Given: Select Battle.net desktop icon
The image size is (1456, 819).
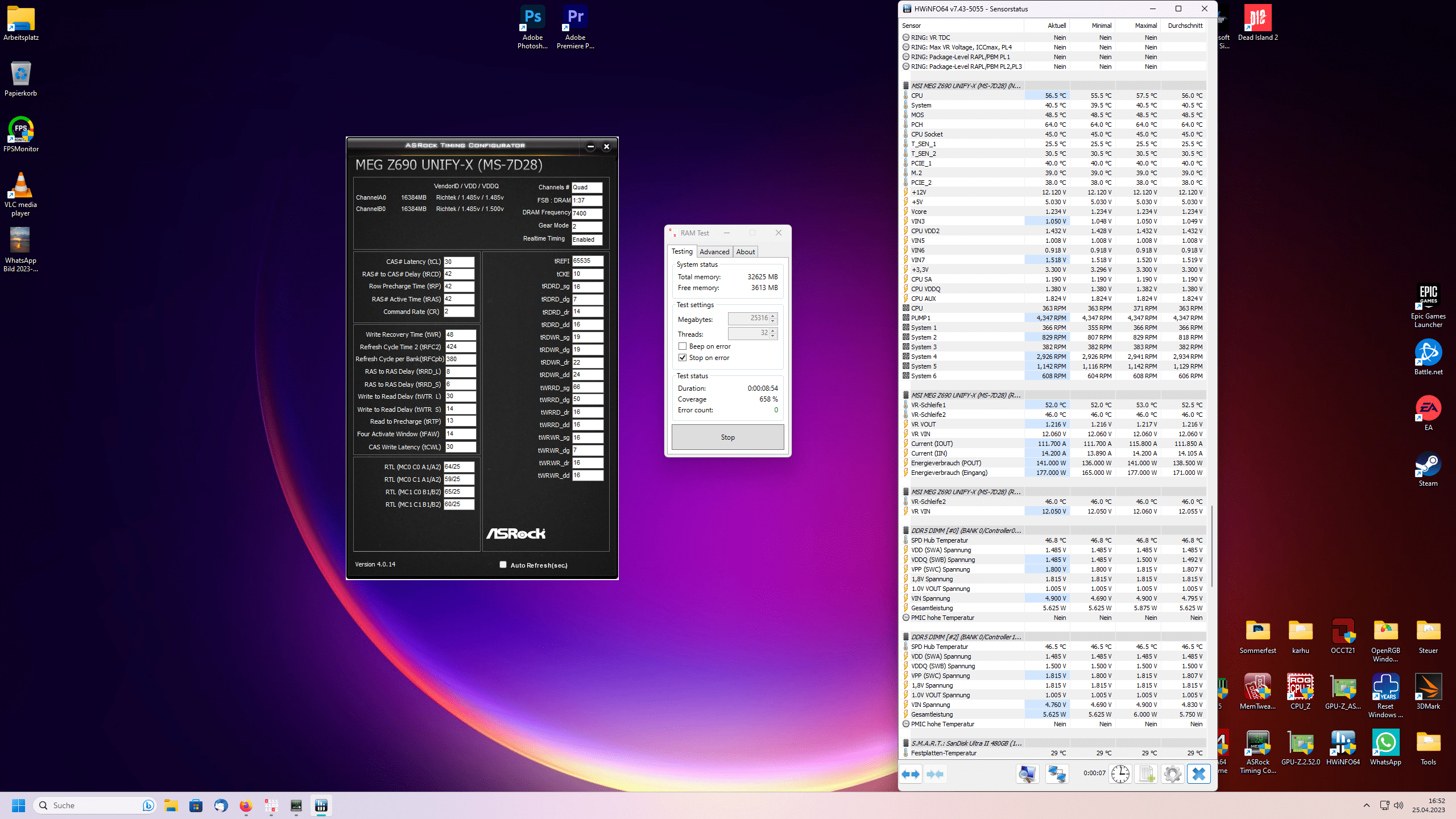Looking at the screenshot, I should tap(1428, 357).
